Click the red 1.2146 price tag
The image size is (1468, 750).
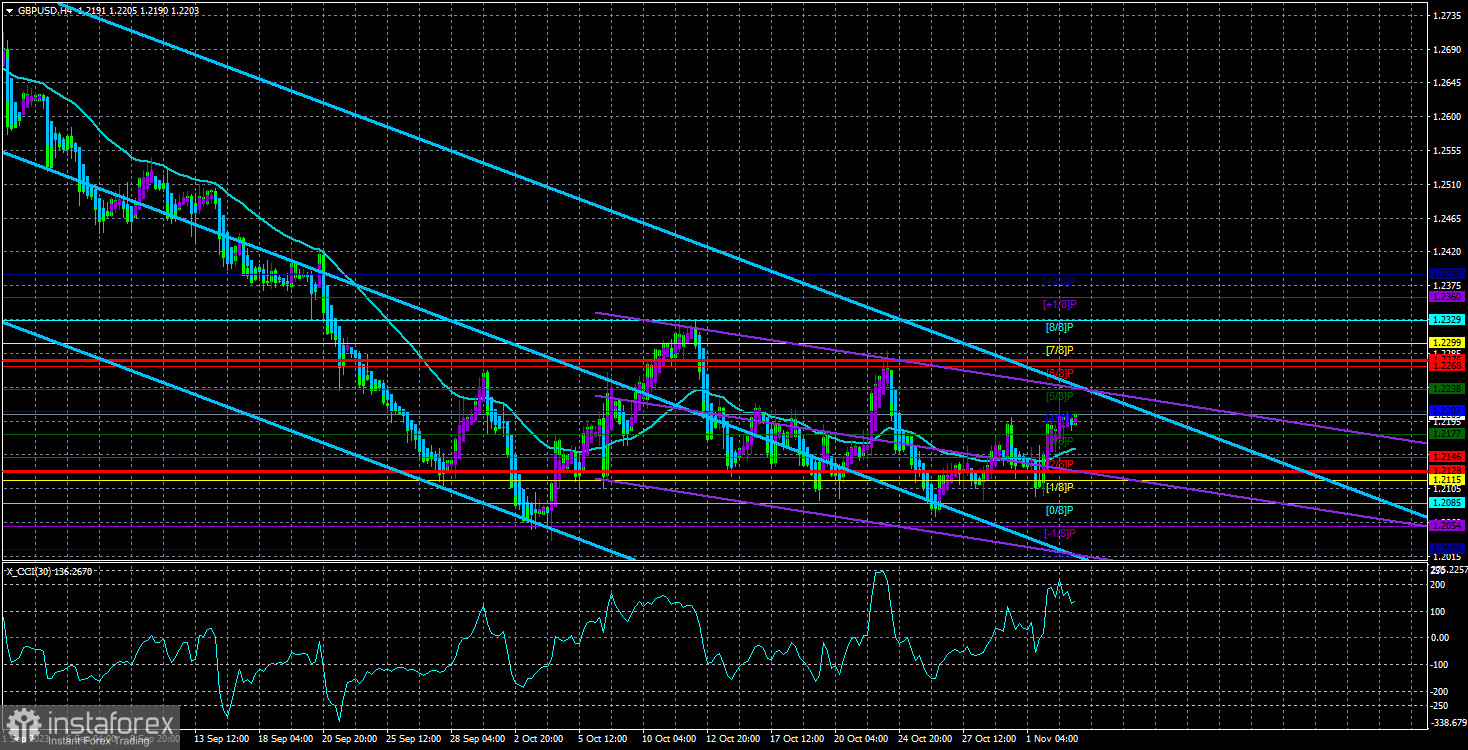point(1448,456)
